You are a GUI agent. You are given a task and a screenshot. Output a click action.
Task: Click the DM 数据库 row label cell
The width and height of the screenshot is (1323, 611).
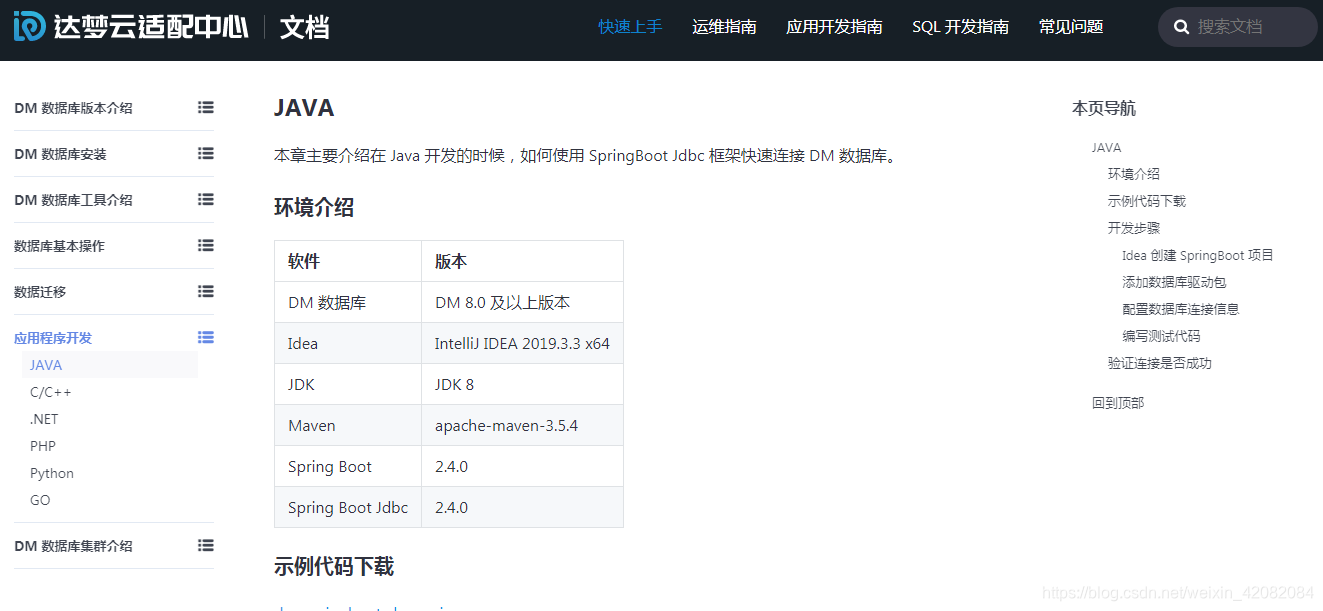(348, 302)
